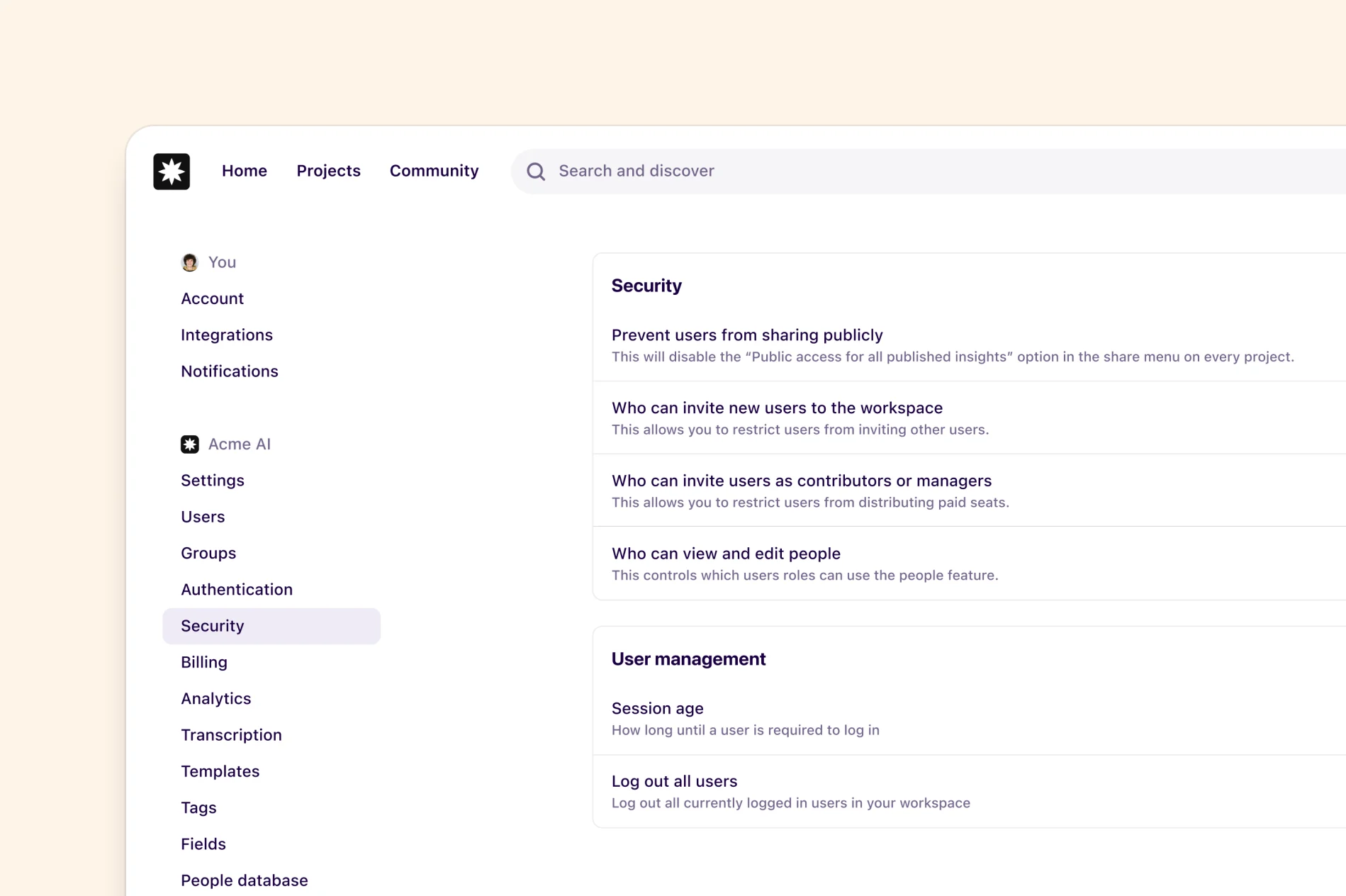View Notifications settings
The image size is (1346, 896).
coord(230,371)
